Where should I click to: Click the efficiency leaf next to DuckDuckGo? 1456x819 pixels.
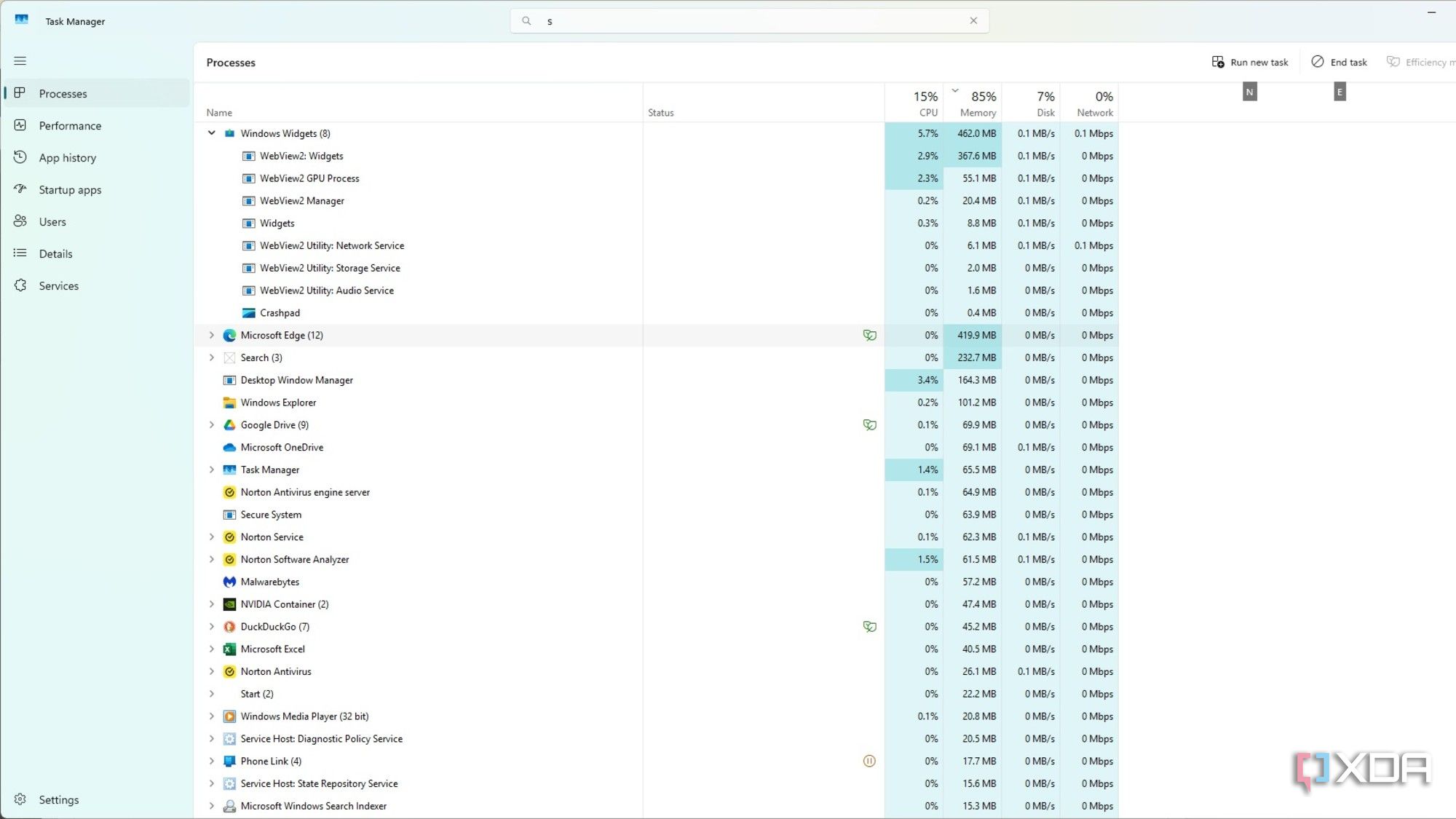[870, 626]
